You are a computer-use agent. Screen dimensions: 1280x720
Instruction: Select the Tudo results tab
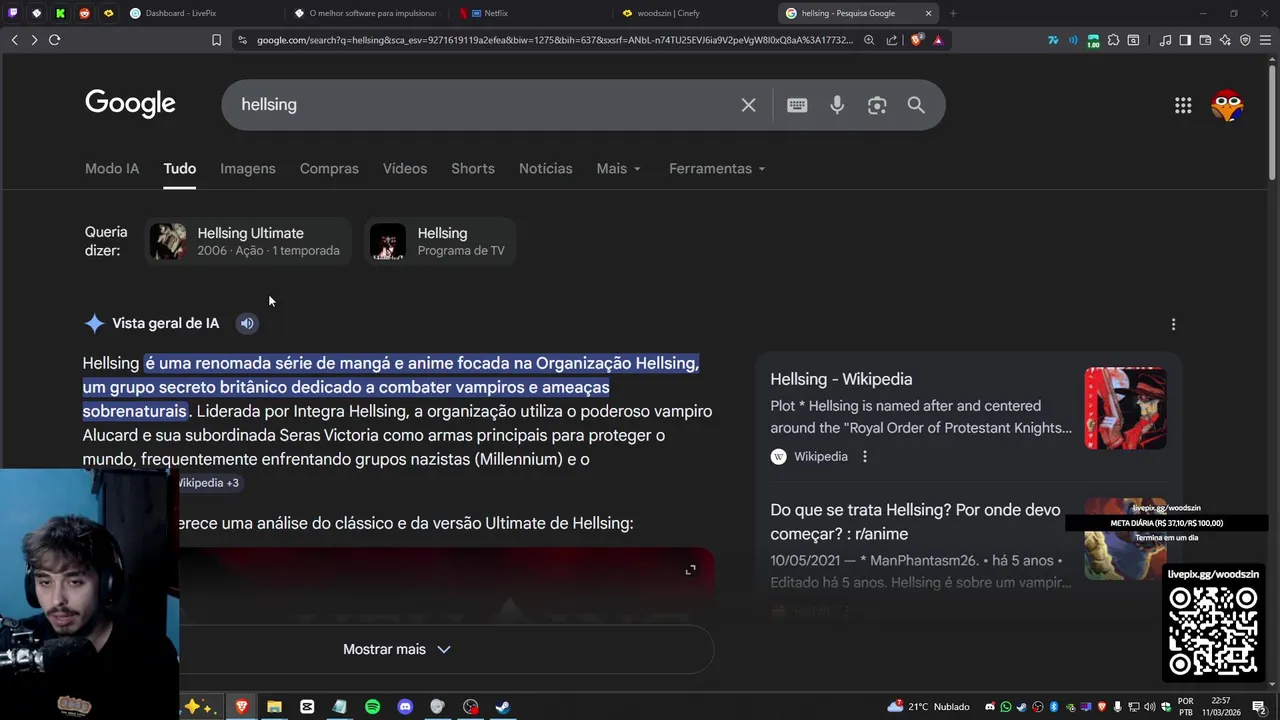180,168
